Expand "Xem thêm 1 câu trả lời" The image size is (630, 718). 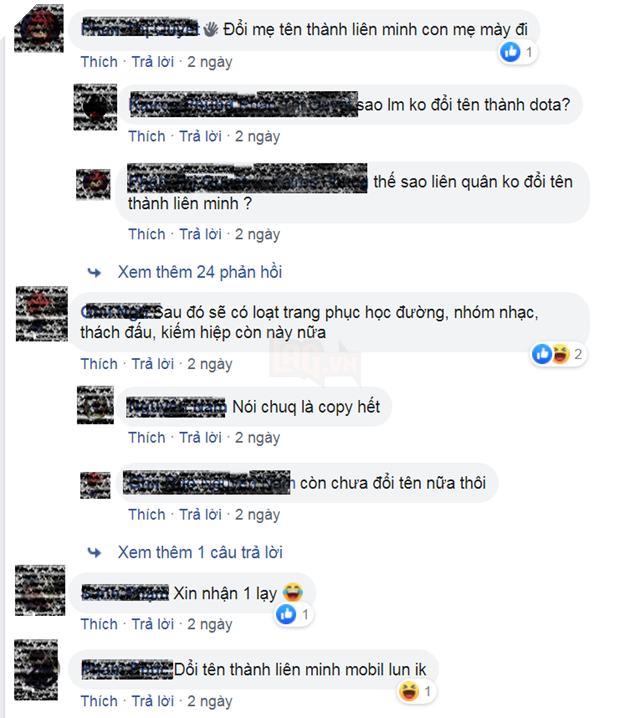pyautogui.click(x=200, y=552)
